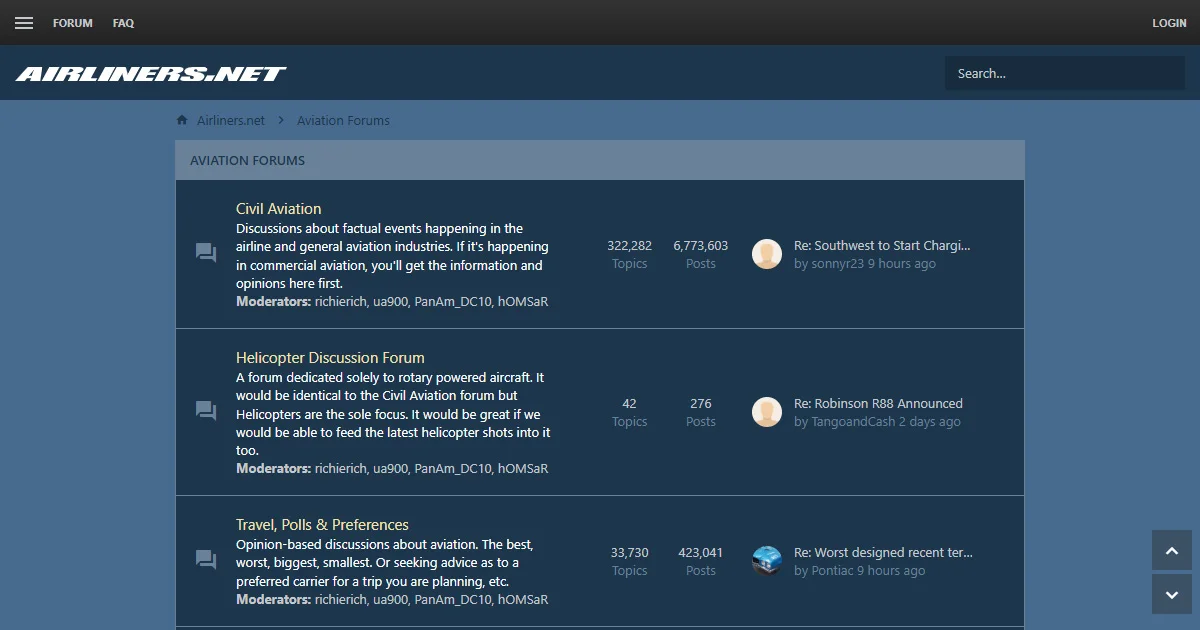The width and height of the screenshot is (1200, 630).
Task: Click moderator richierich in Travel, Polls row
Action: click(x=340, y=599)
